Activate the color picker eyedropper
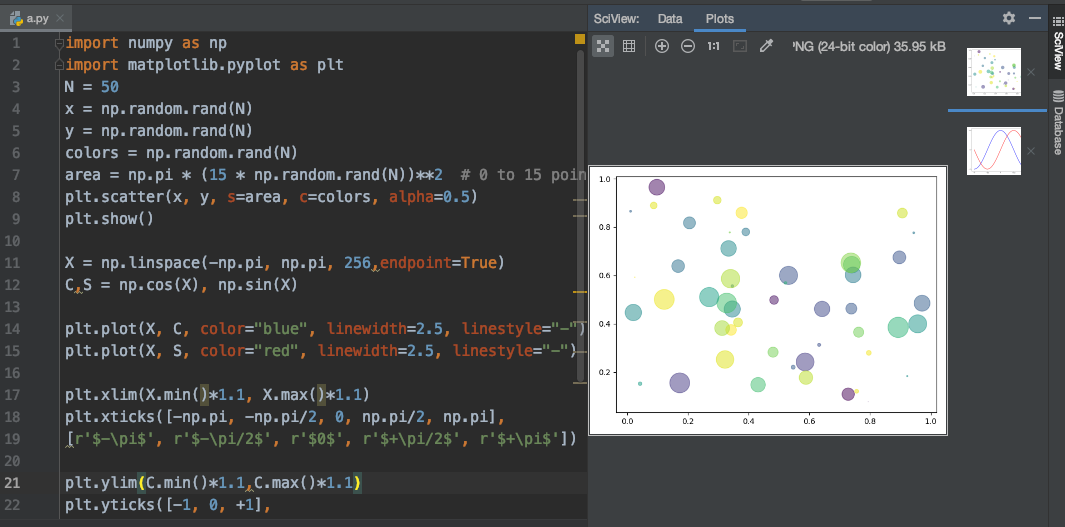Image resolution: width=1065 pixels, height=527 pixels. click(x=766, y=46)
